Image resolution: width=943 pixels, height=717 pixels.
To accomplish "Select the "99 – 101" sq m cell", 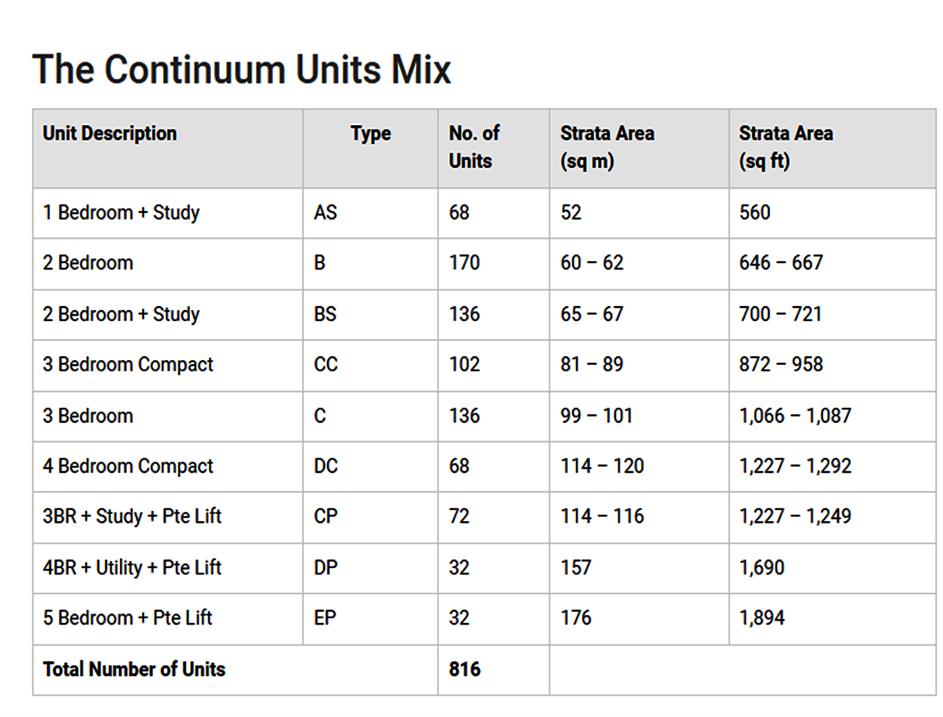I will [596, 416].
